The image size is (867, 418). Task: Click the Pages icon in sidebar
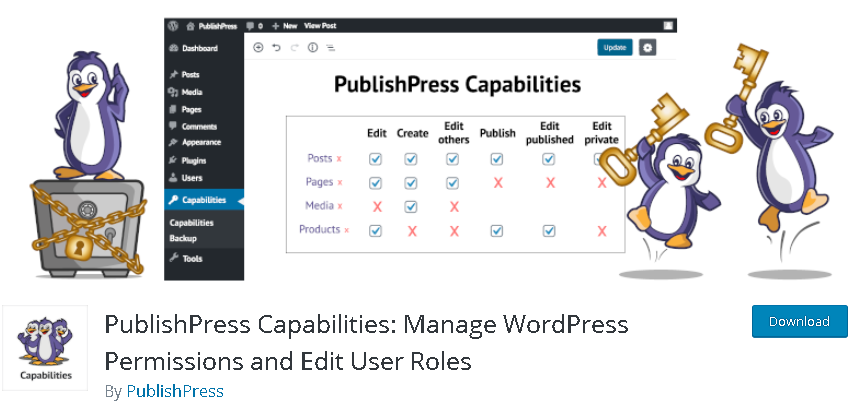coord(173,109)
